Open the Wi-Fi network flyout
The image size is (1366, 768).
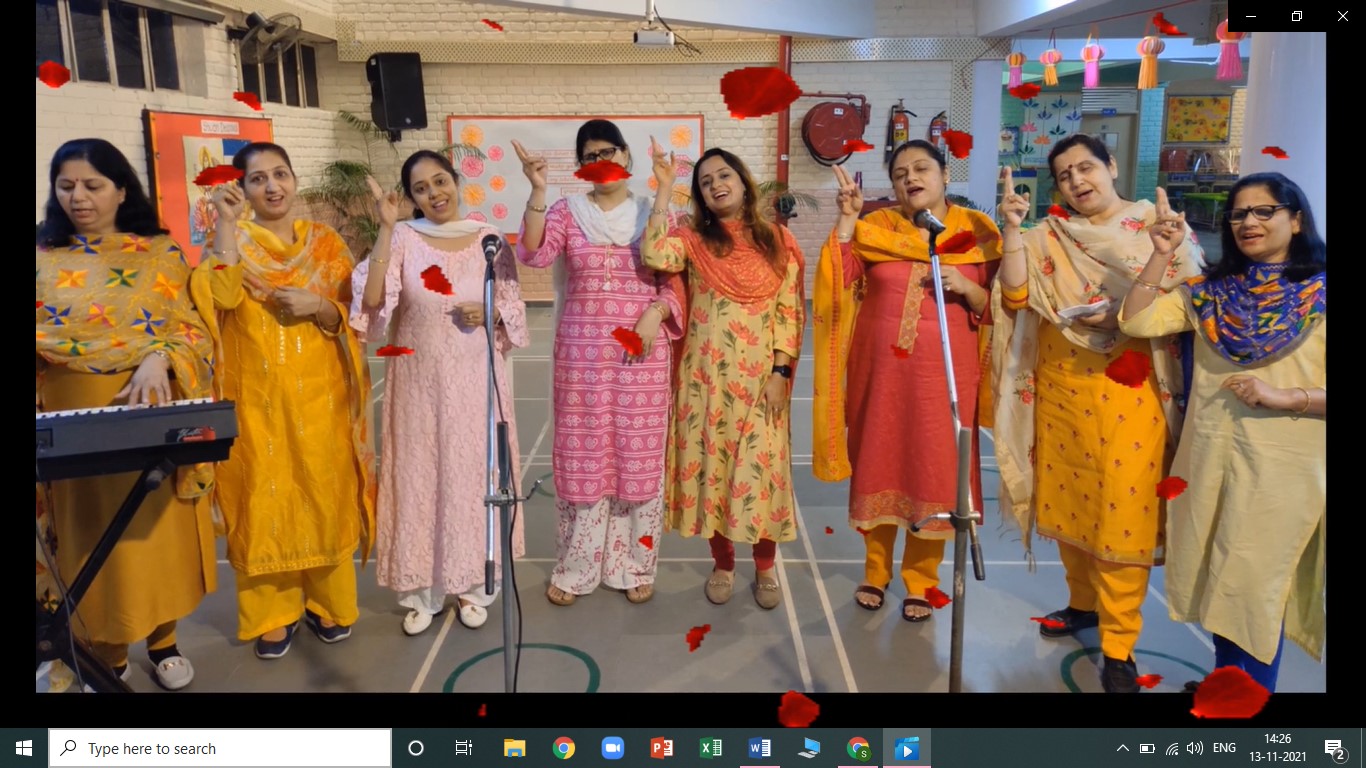[1171, 748]
